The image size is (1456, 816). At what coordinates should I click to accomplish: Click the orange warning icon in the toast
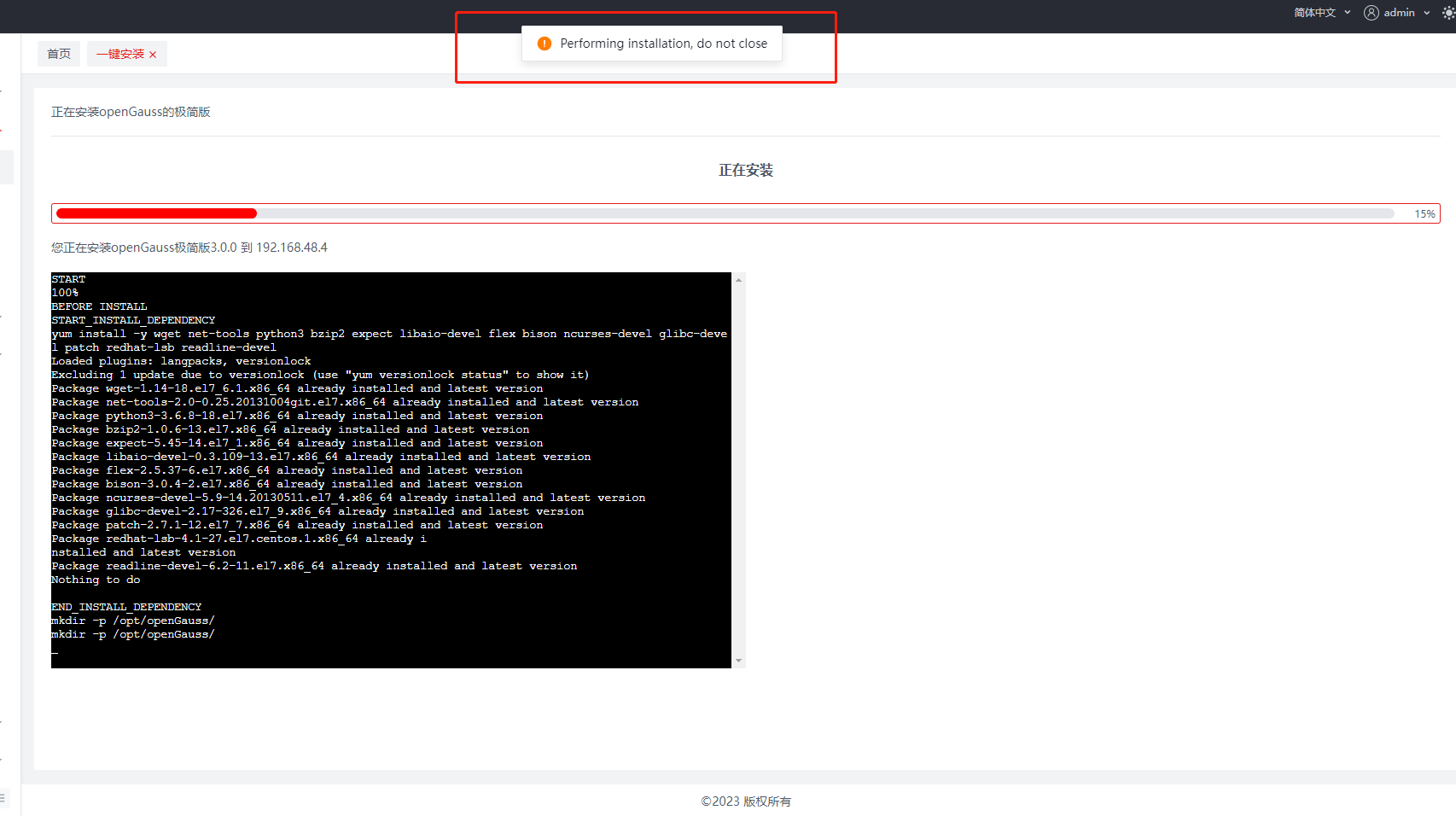click(544, 44)
